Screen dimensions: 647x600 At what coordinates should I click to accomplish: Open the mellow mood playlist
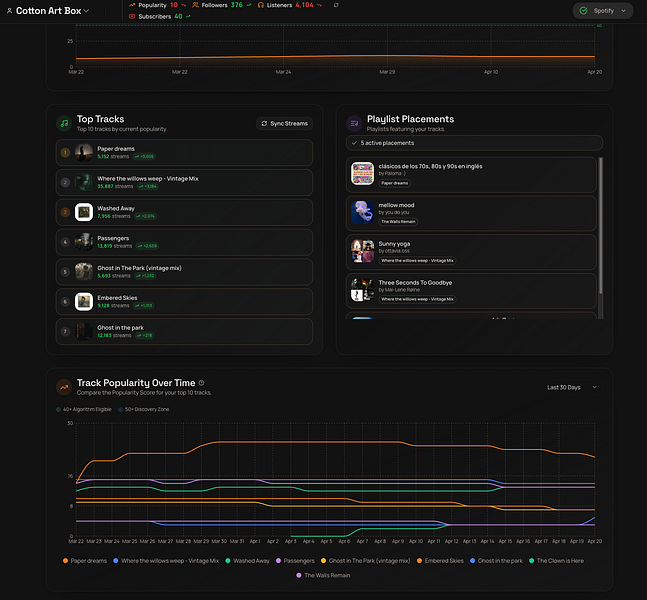coord(471,213)
